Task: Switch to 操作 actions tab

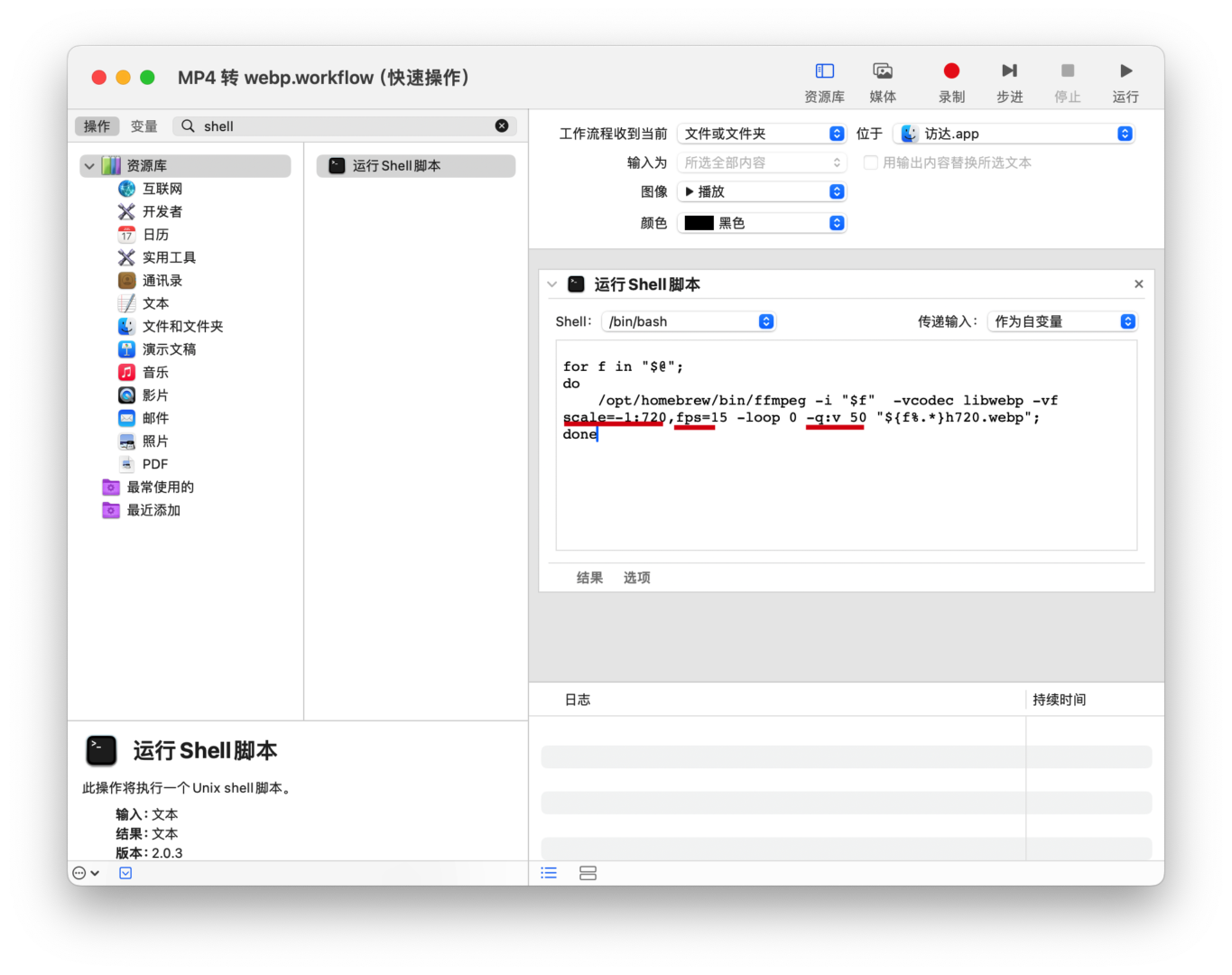Action: point(97,126)
